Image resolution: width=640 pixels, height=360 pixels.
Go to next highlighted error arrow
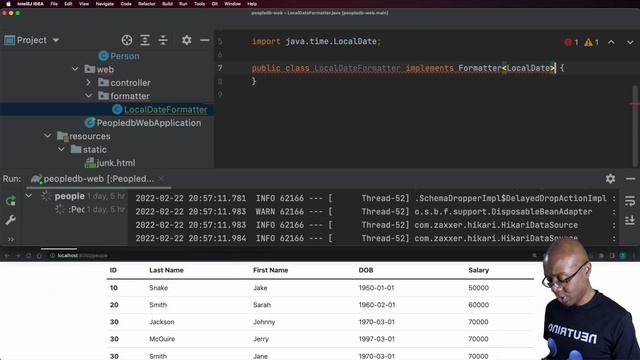point(630,42)
